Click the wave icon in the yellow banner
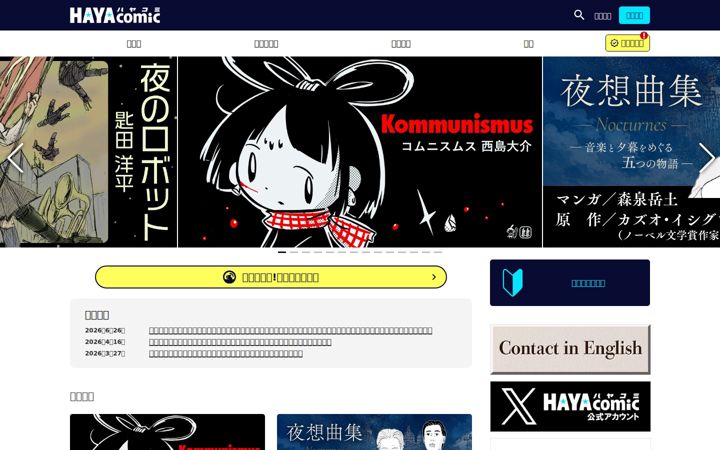Viewport: 720px width, 450px height. point(229,277)
